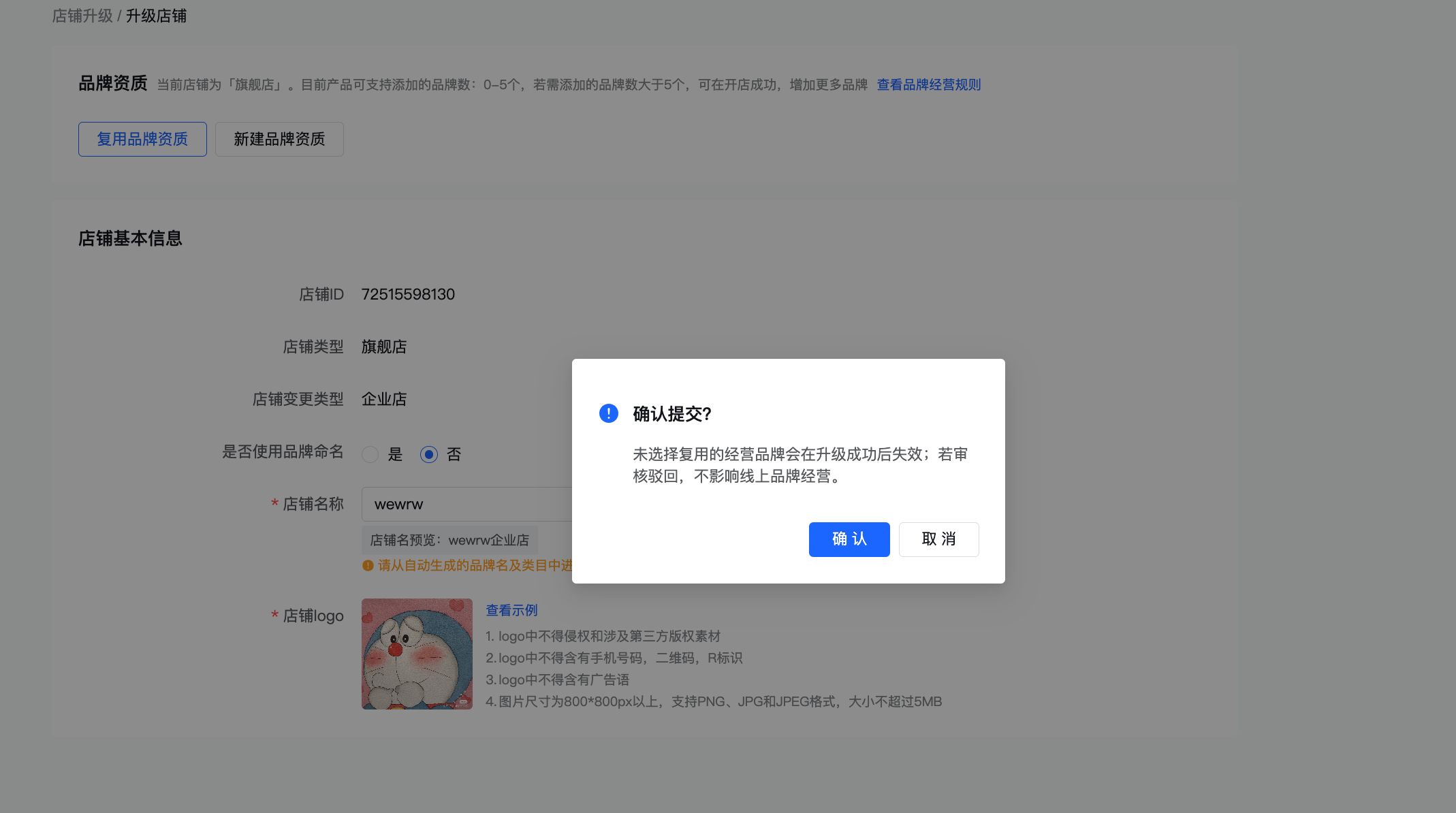
Task: Select the 是 radio button
Action: point(370,454)
